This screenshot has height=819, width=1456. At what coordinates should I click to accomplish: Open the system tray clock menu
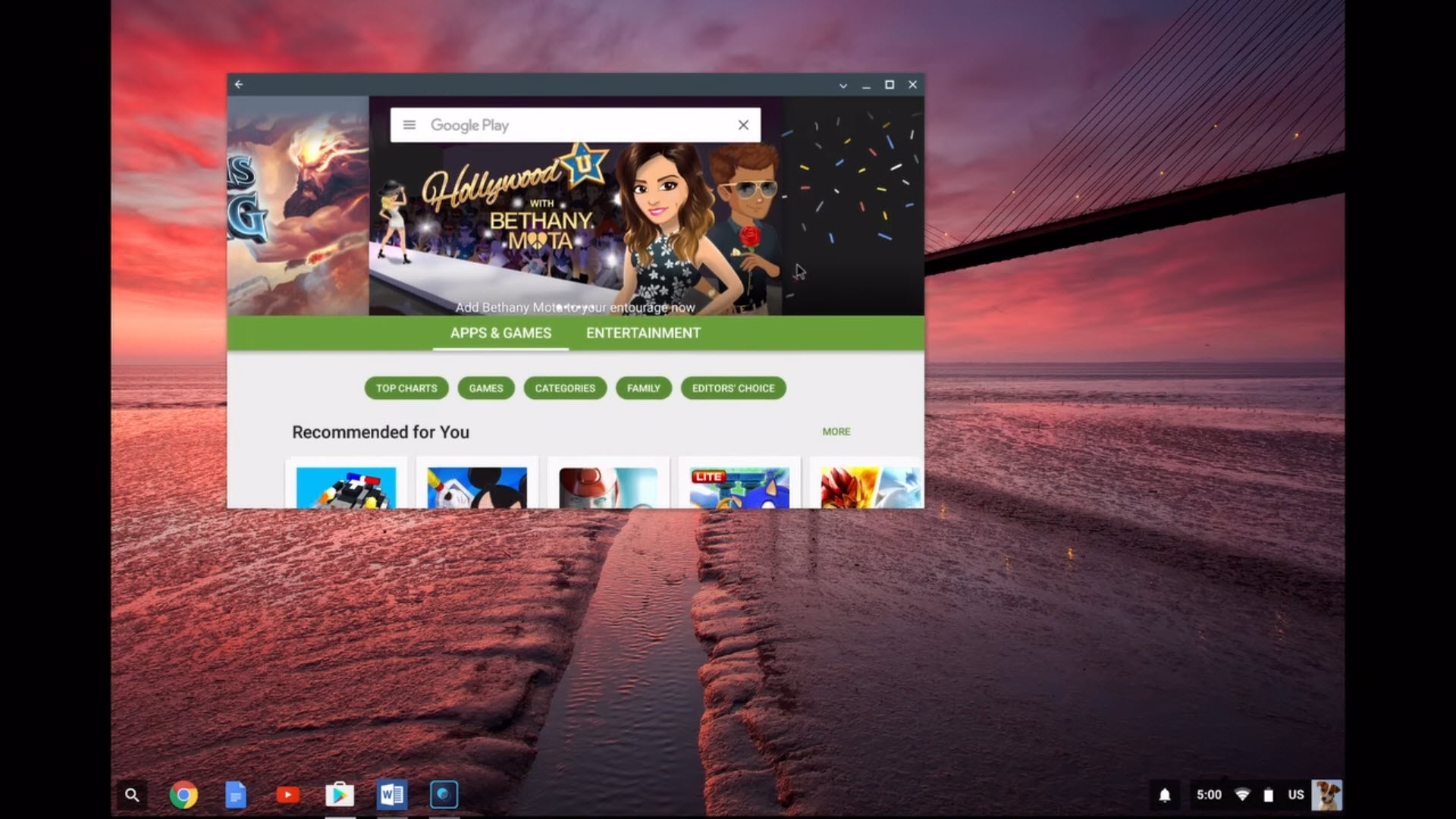[x=1209, y=795]
